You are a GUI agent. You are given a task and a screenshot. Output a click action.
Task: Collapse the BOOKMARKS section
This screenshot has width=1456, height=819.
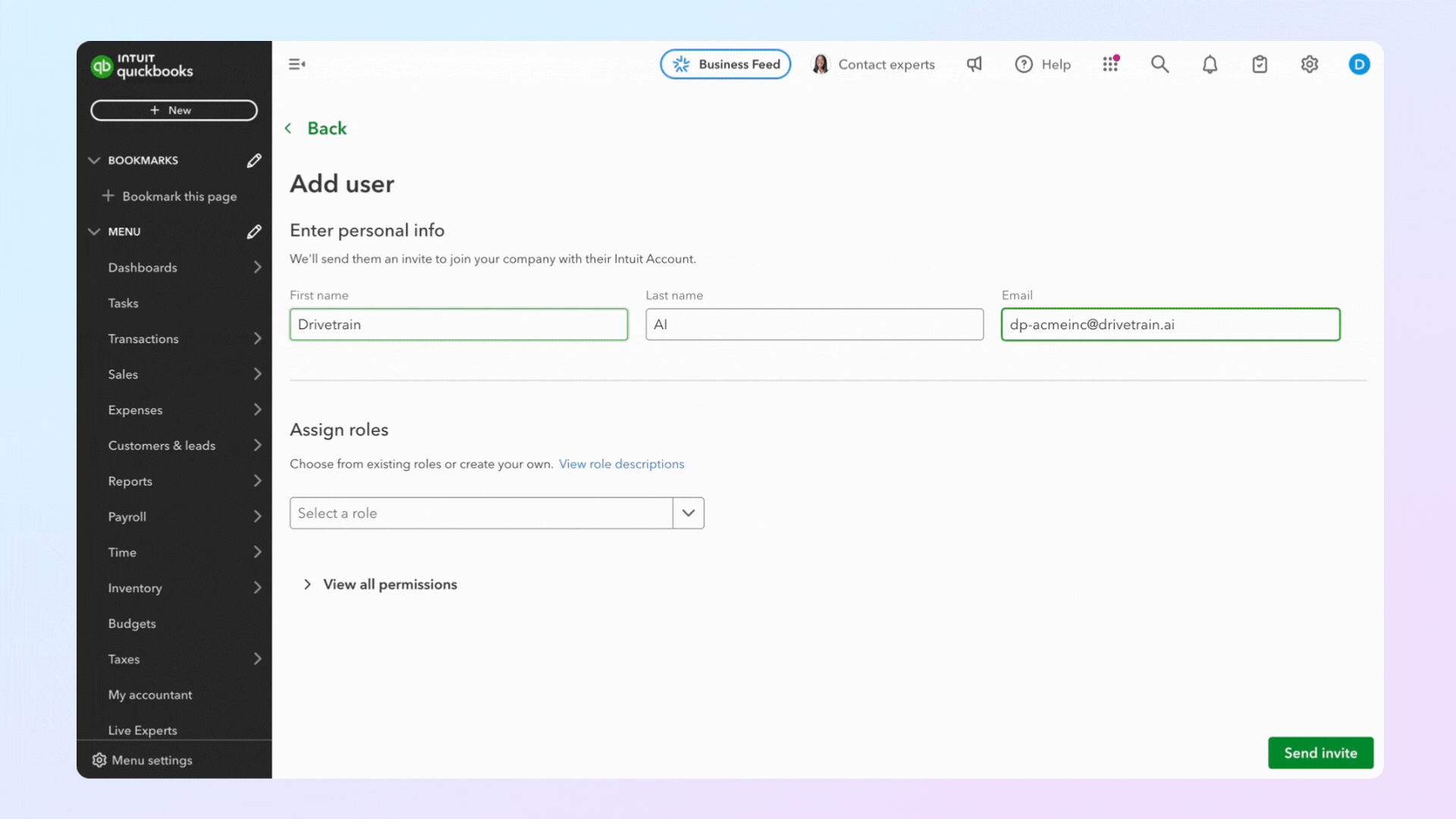pos(94,160)
